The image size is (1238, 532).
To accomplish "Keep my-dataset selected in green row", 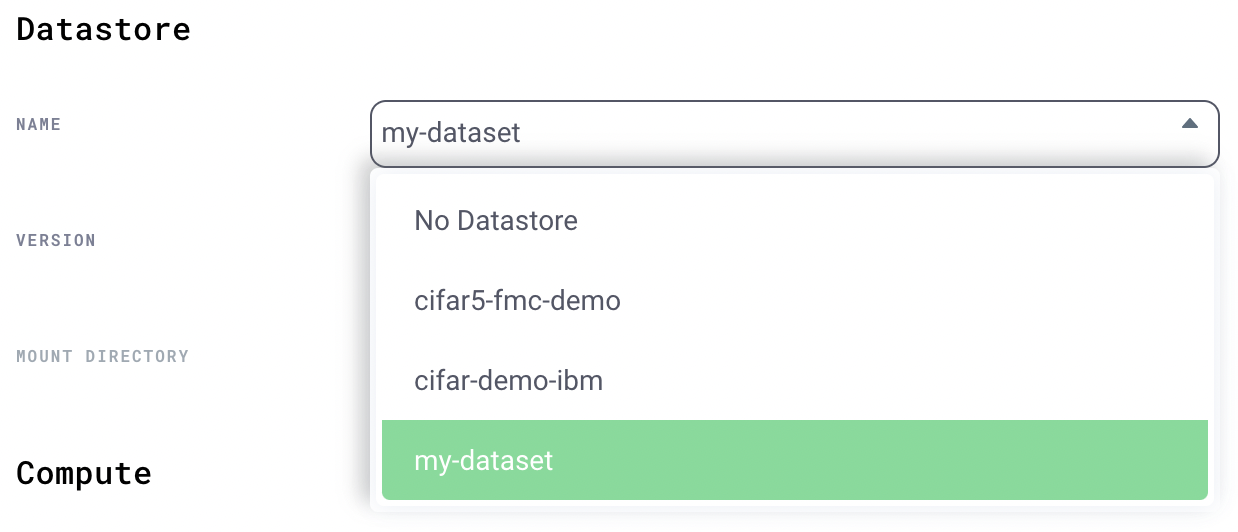I will click(795, 460).
